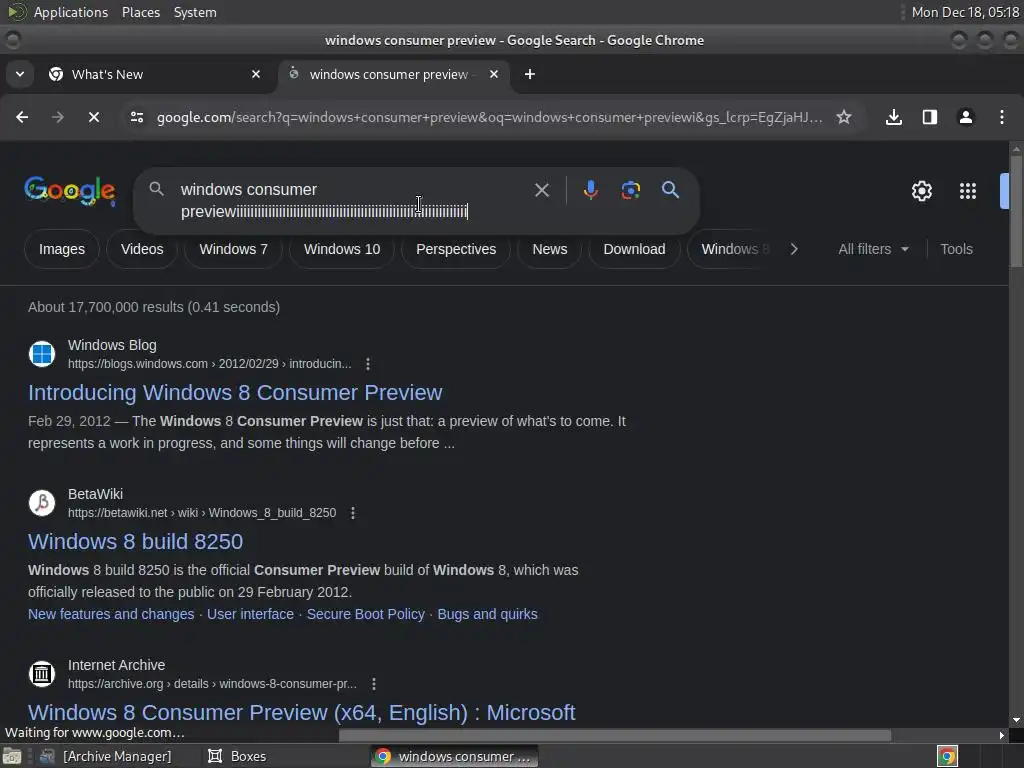The width and height of the screenshot is (1024, 768).
Task: Click the Chrome address bar URL
Action: coord(490,117)
